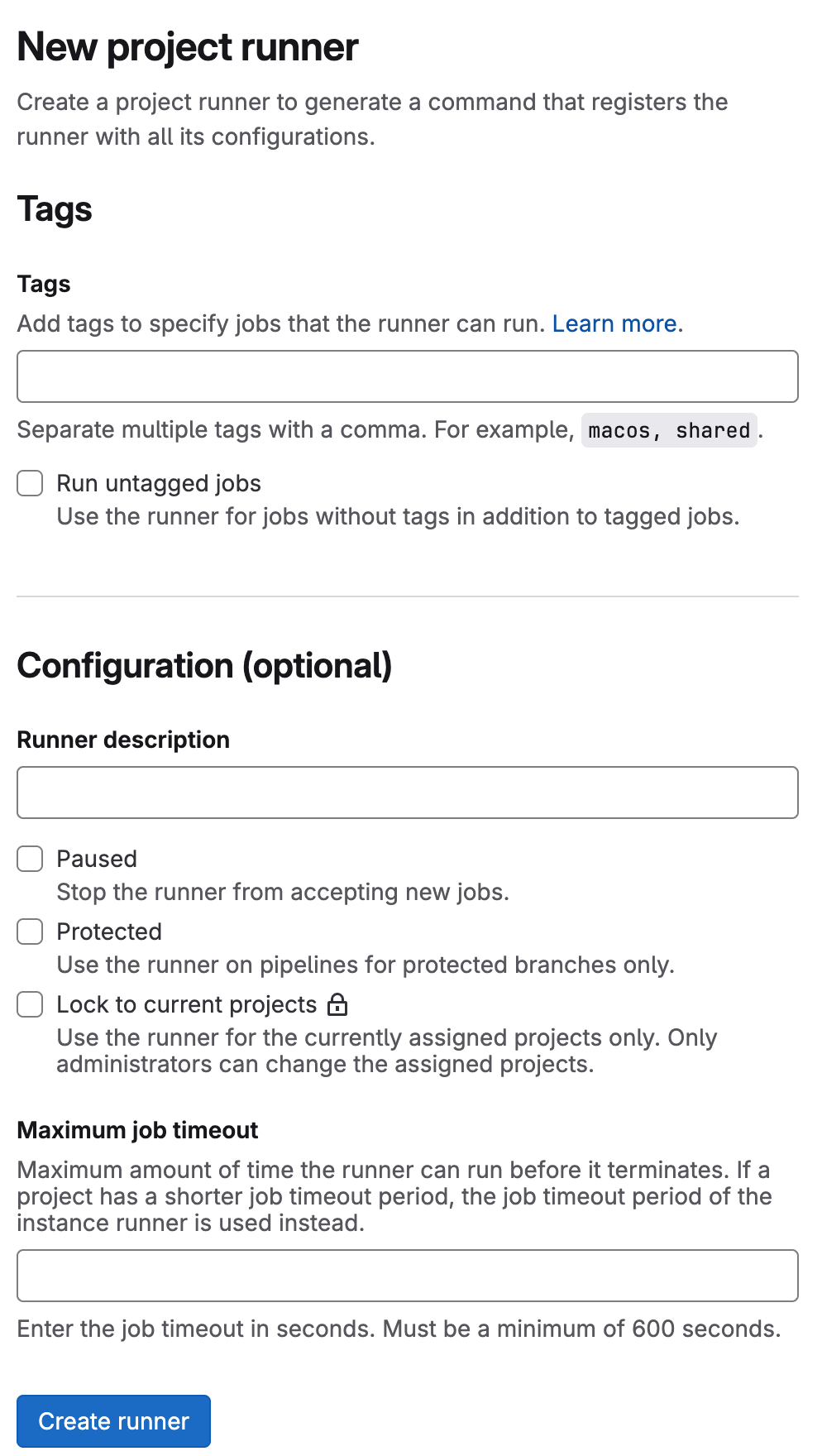Image resolution: width=822 pixels, height=1456 pixels.
Task: Open the Learn more link about tags
Action: (x=614, y=323)
